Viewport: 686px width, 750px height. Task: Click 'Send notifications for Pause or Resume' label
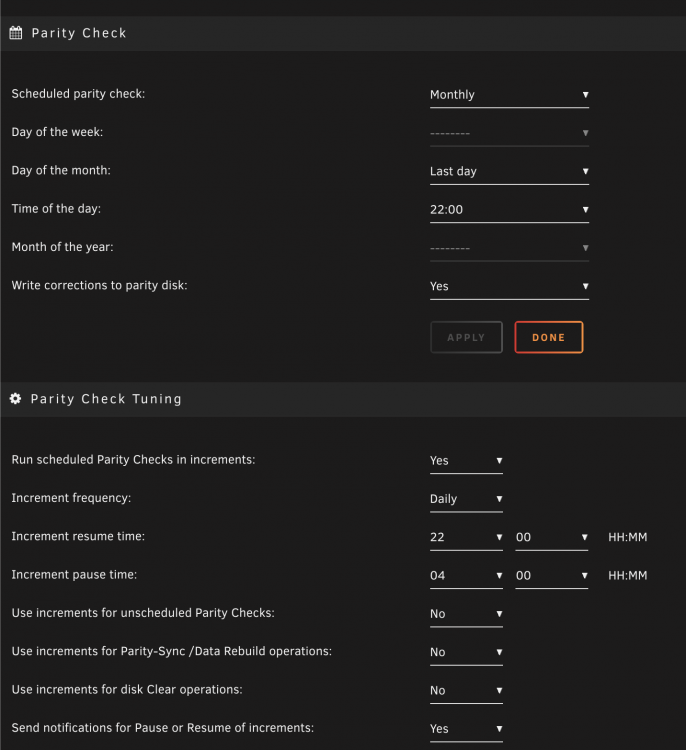coord(163,728)
